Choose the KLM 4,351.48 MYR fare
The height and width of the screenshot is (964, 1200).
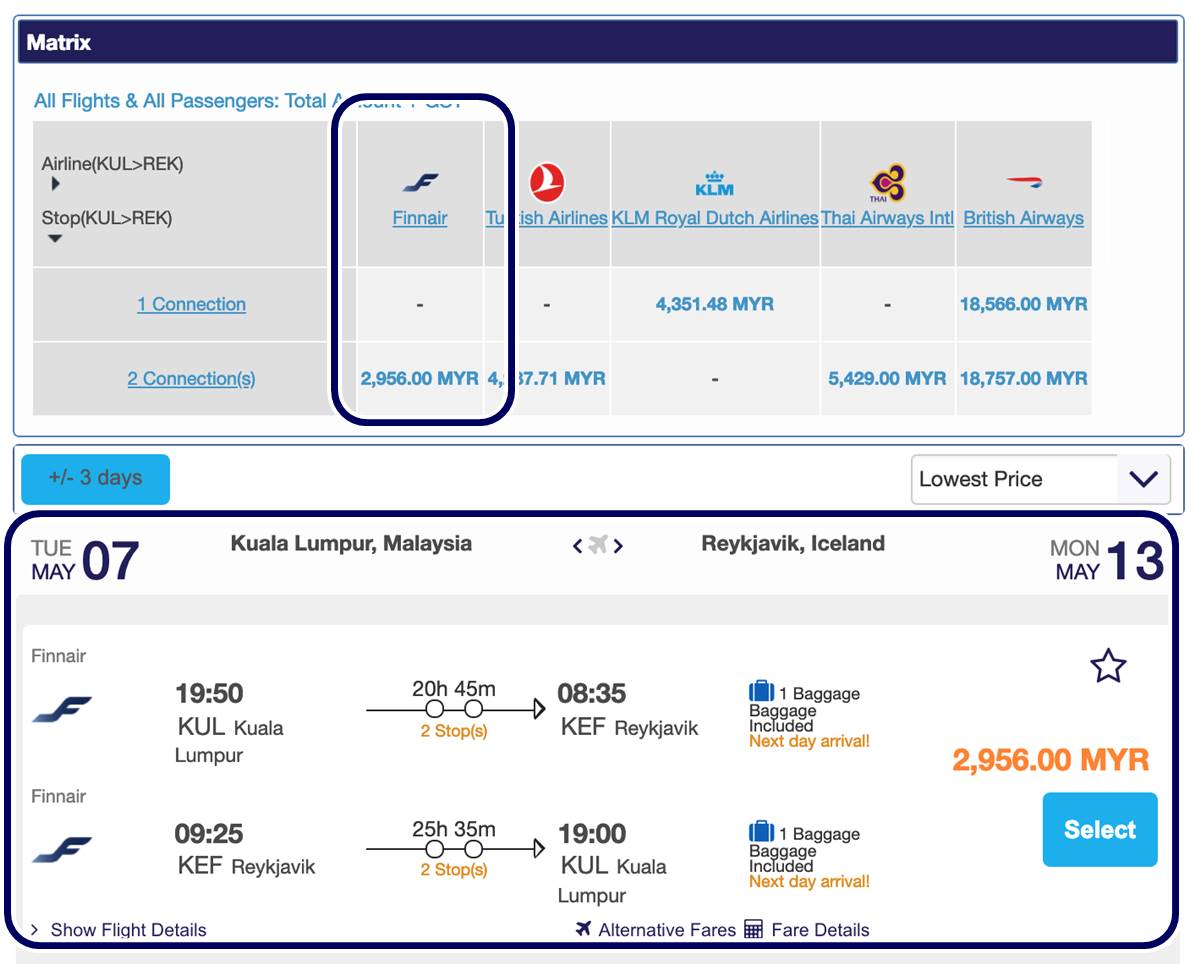pyautogui.click(x=714, y=304)
